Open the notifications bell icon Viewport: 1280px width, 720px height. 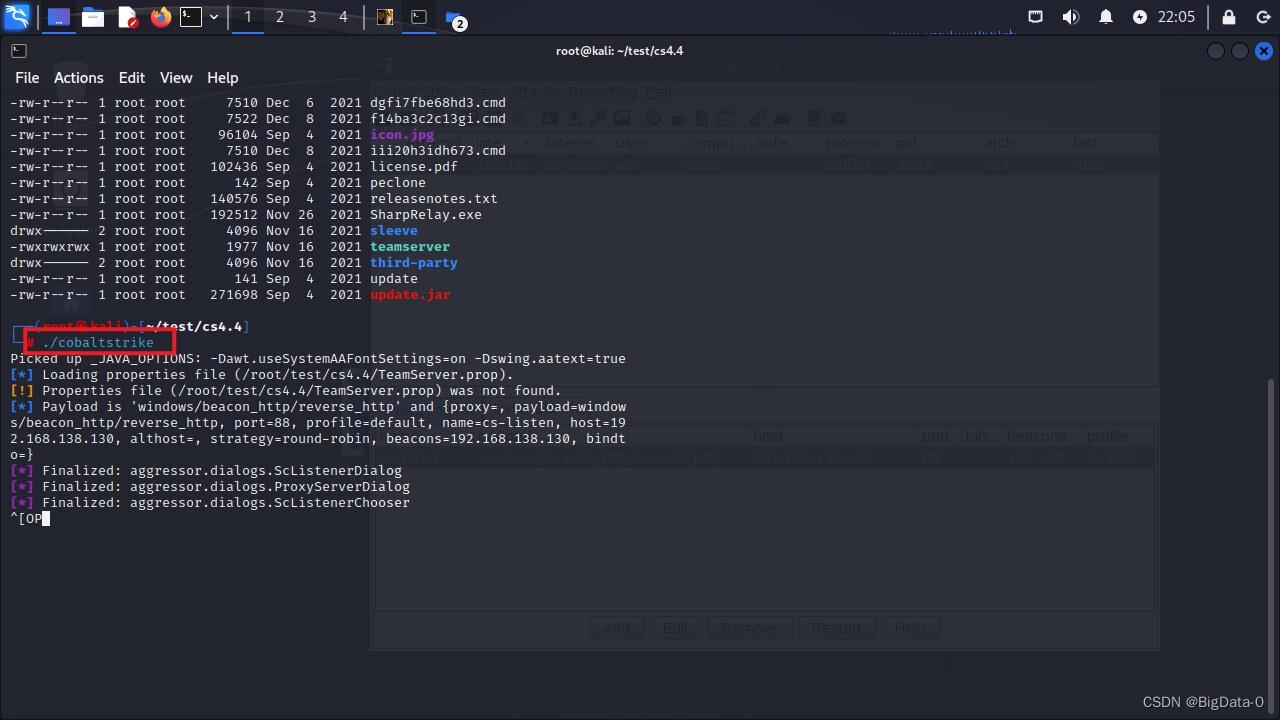[1106, 16]
